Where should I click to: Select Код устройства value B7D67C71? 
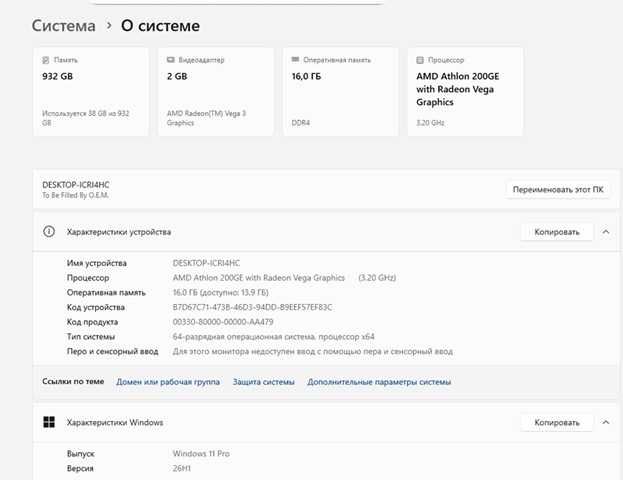coord(252,307)
